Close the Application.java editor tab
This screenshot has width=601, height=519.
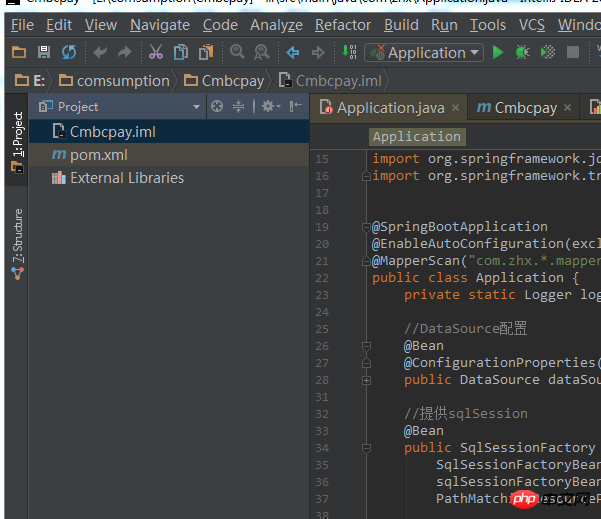pyautogui.click(x=455, y=108)
